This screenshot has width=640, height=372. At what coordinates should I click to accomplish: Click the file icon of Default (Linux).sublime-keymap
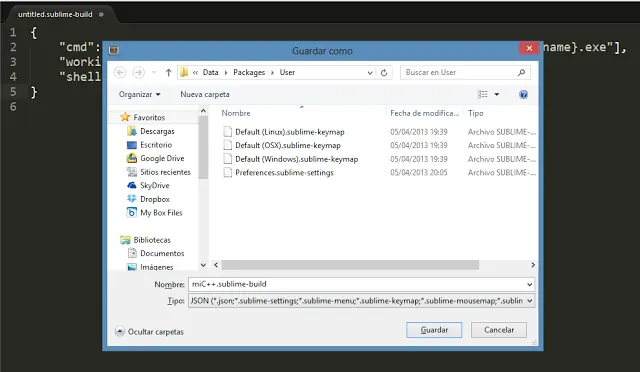click(227, 132)
